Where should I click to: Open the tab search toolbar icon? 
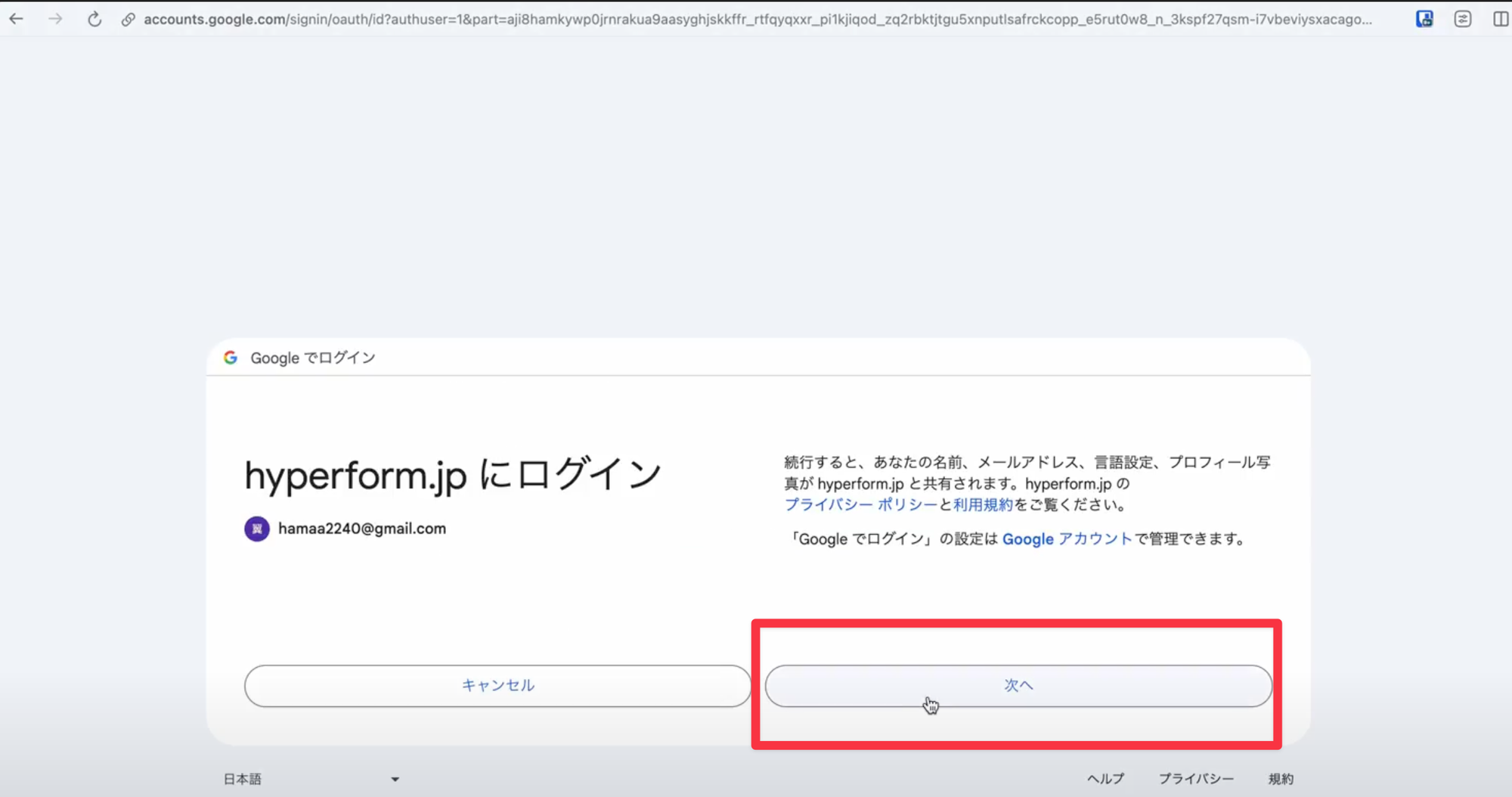point(1463,19)
